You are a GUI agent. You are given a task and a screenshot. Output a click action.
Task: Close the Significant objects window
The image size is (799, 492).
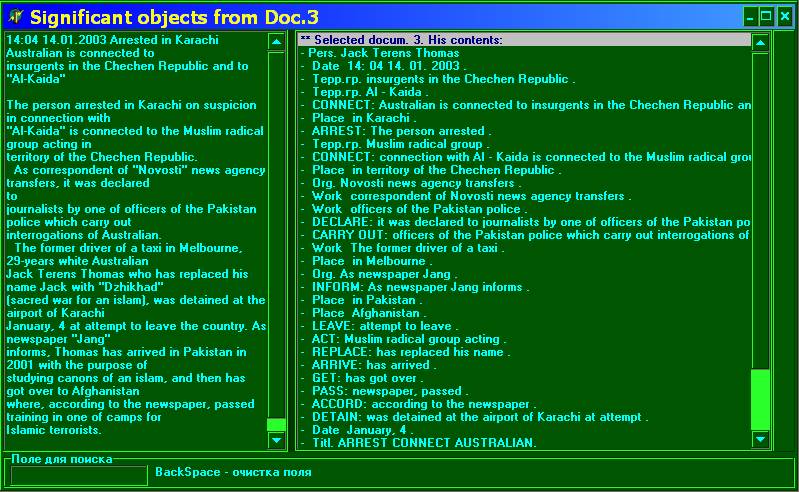[x=784, y=17]
